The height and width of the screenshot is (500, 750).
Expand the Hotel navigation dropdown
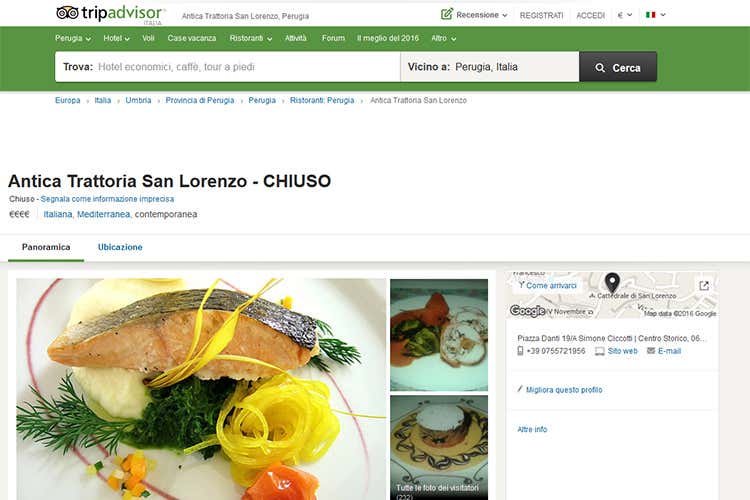116,38
